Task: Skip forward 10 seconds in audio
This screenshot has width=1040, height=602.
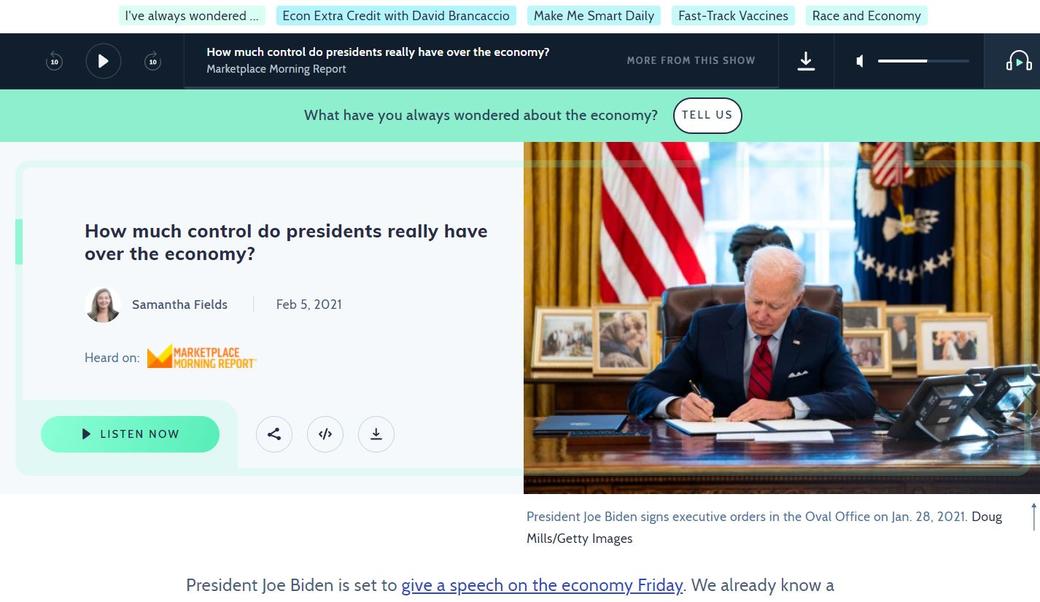Action: coord(153,61)
